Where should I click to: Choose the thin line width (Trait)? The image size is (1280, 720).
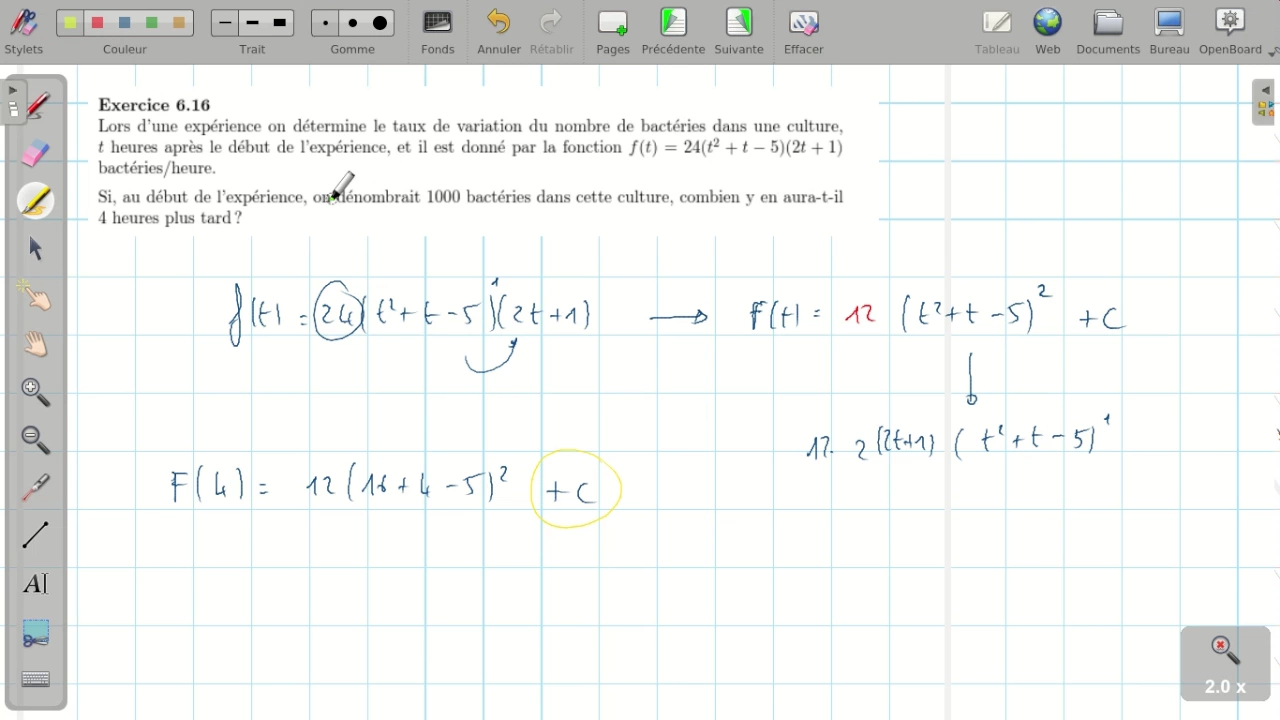[225, 23]
